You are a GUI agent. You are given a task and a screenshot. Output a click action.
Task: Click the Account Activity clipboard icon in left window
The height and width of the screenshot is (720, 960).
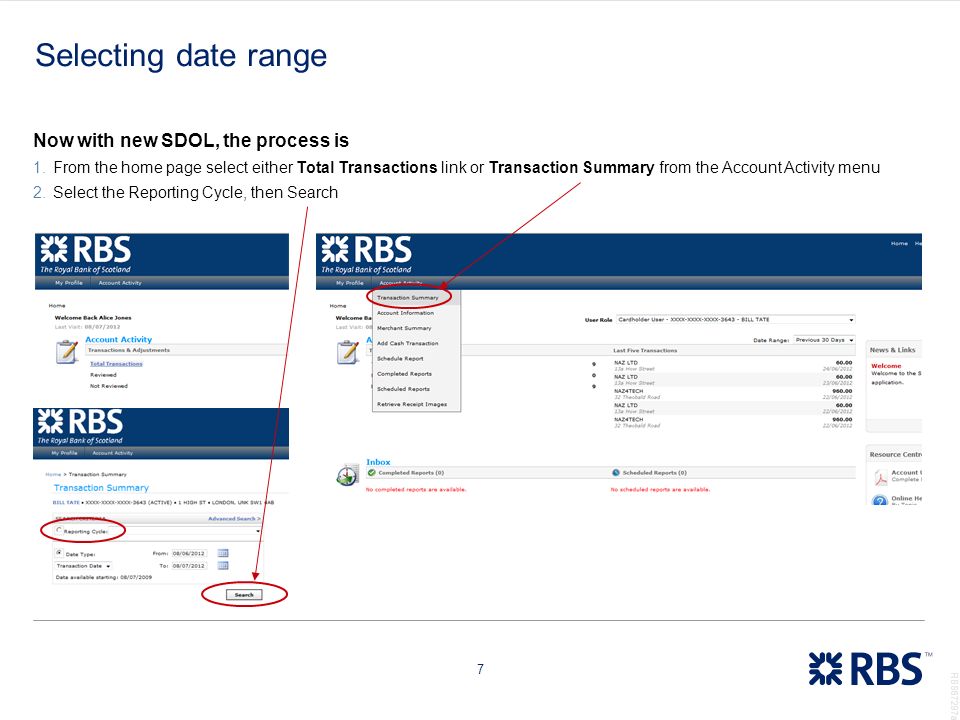[x=67, y=352]
